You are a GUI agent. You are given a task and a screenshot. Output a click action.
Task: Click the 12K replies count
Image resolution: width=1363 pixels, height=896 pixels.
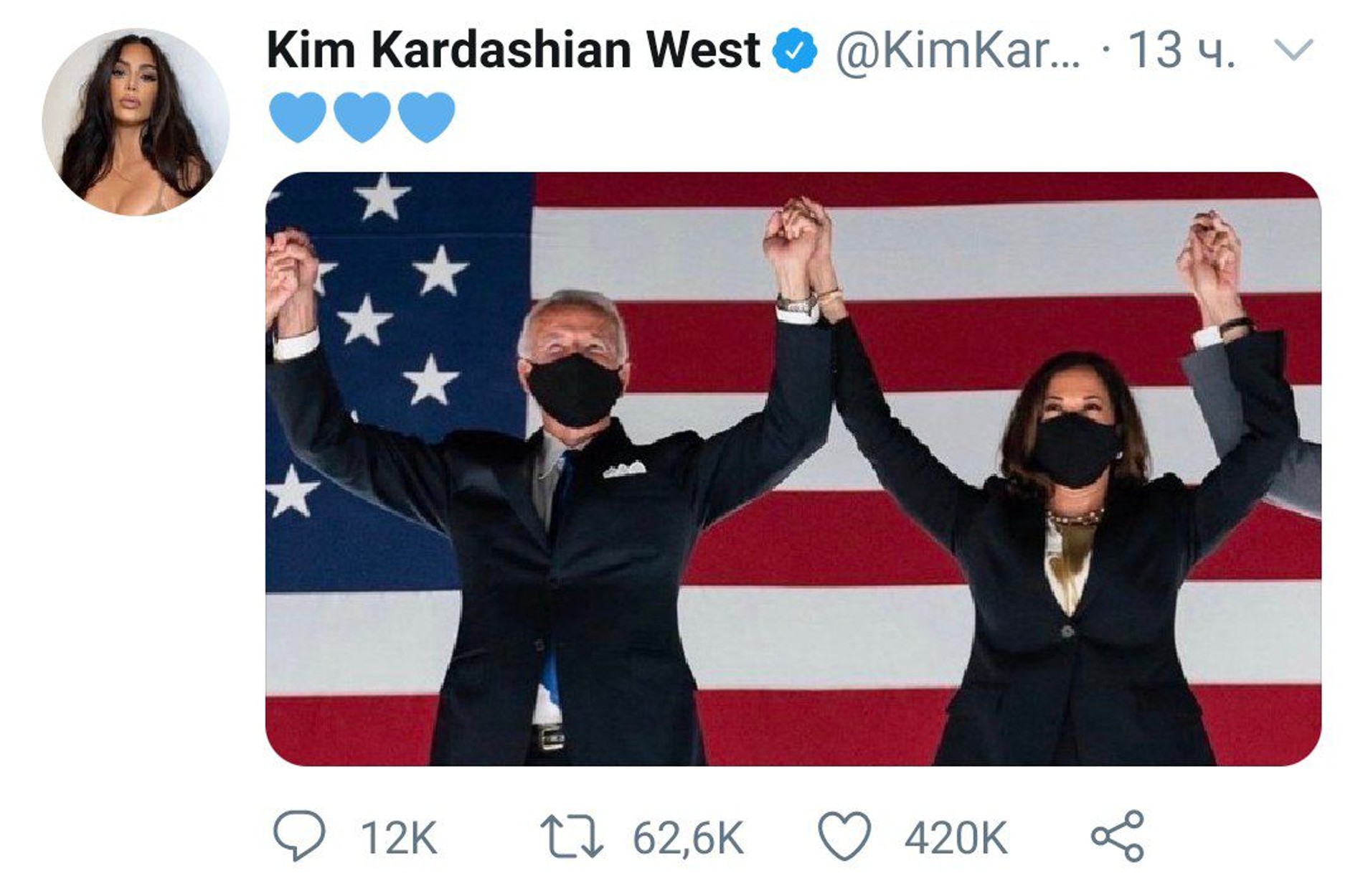pyautogui.click(x=399, y=837)
